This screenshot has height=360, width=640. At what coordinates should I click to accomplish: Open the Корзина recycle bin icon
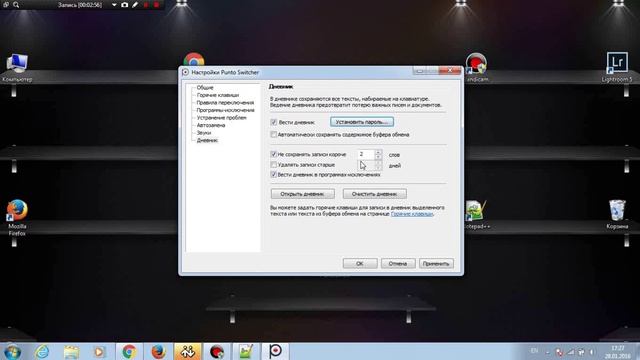(x=617, y=214)
